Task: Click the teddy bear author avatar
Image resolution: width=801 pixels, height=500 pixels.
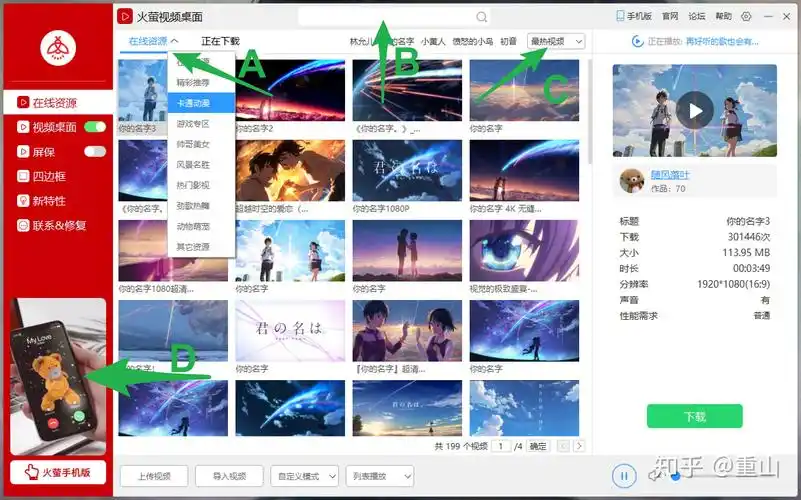Action: coord(632,180)
